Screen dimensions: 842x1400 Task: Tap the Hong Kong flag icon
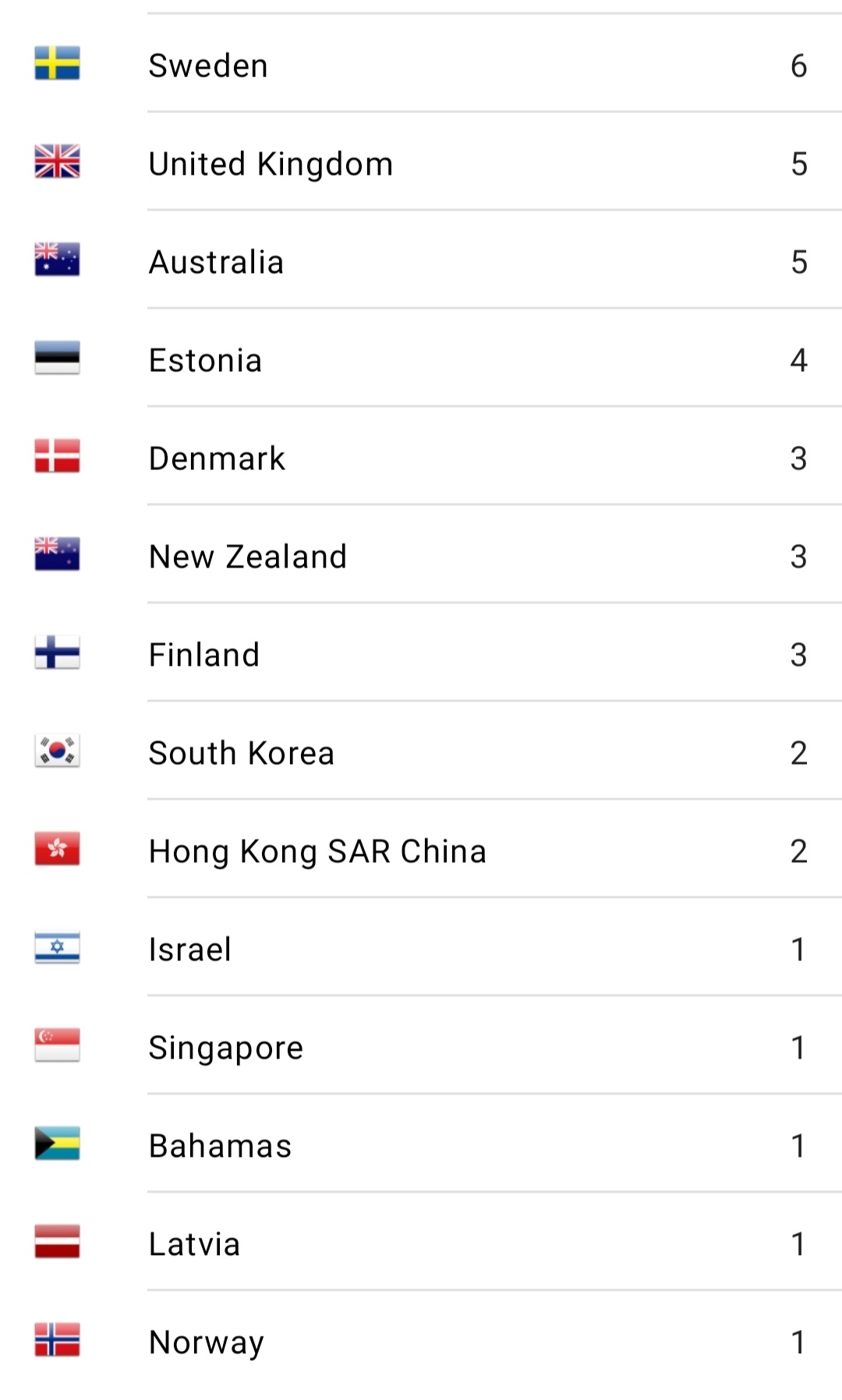[x=57, y=850]
